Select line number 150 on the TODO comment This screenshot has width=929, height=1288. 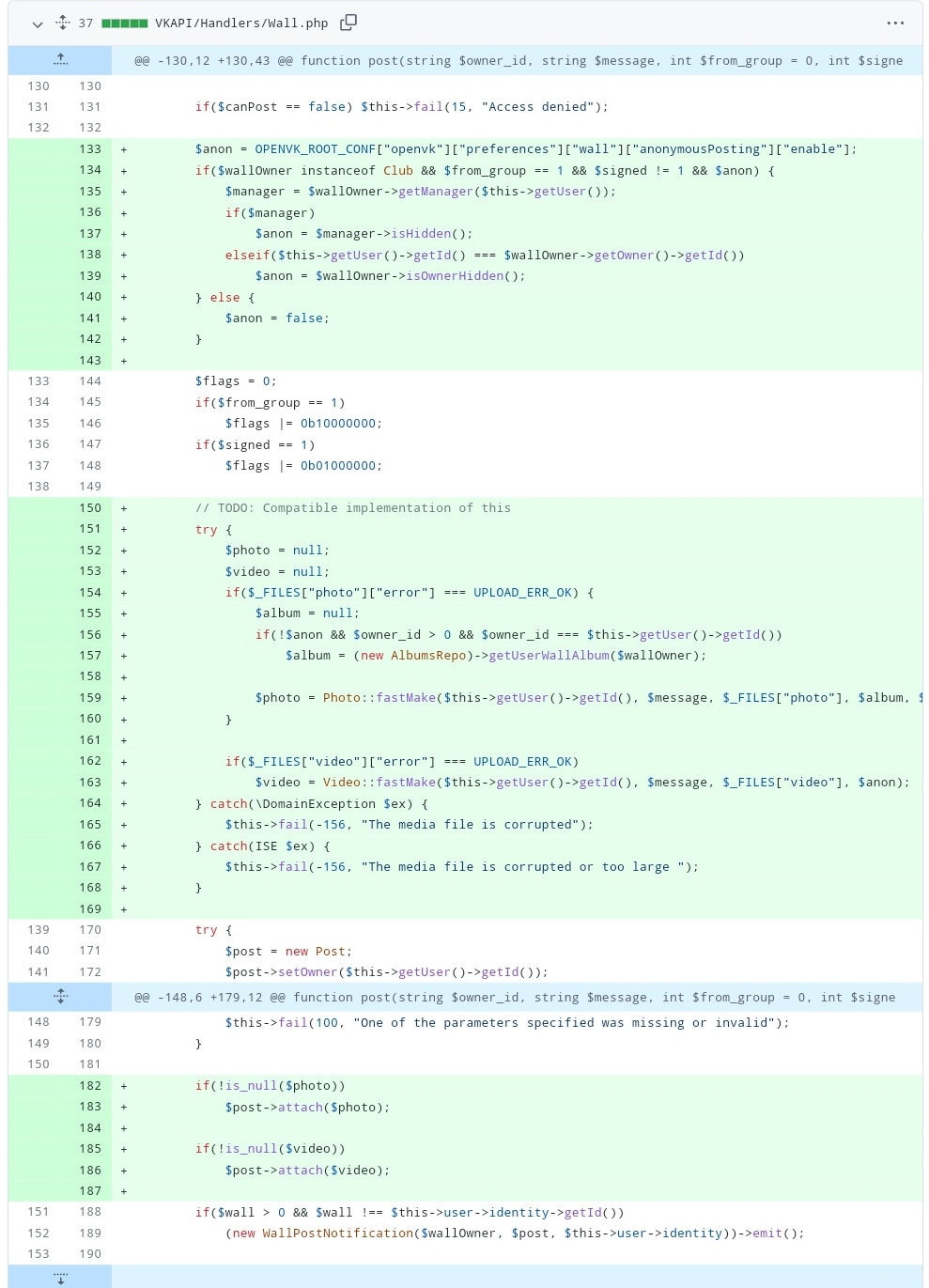pyautogui.click(x=90, y=507)
